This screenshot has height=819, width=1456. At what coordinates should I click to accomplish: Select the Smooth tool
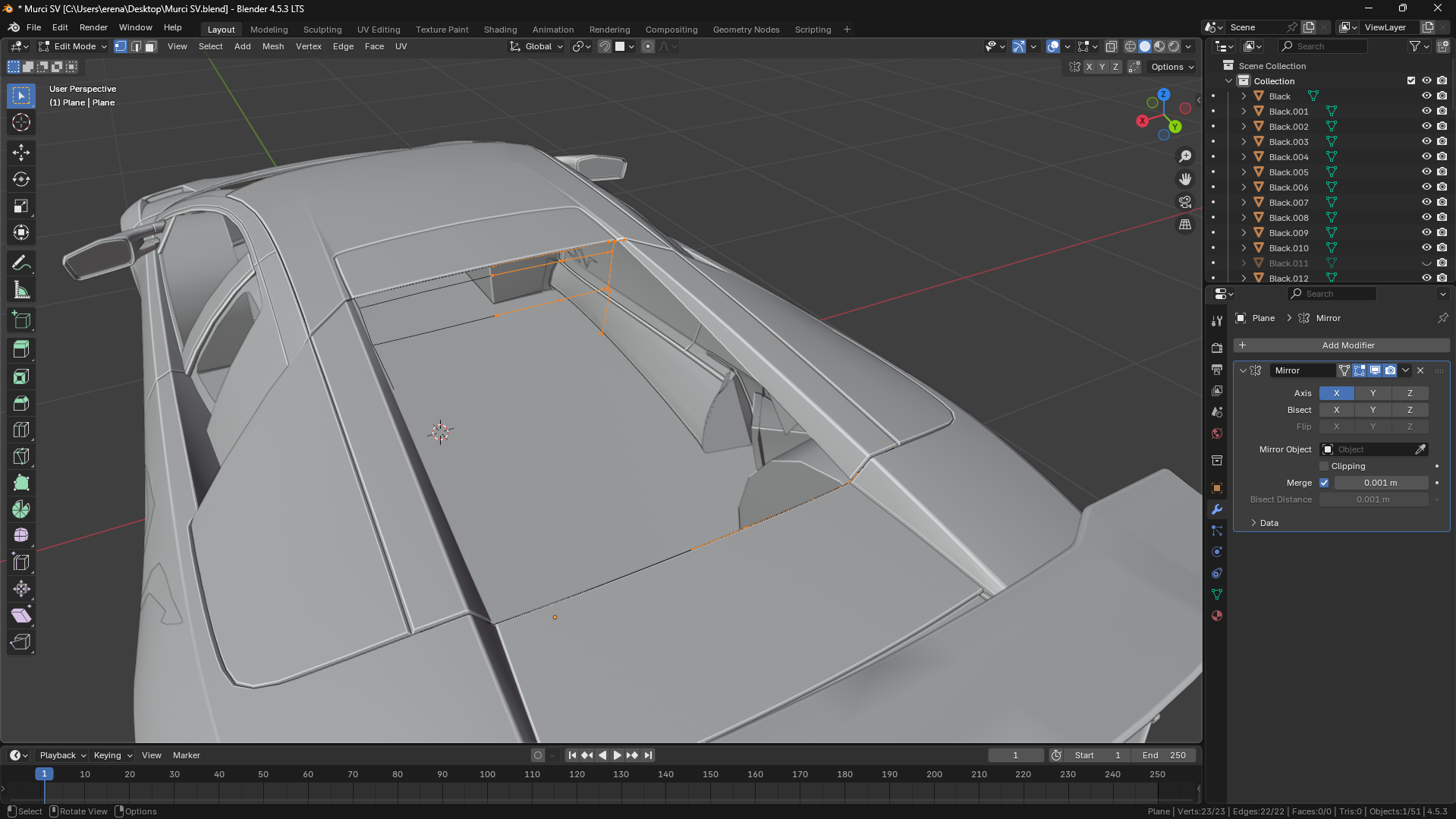coord(21,536)
